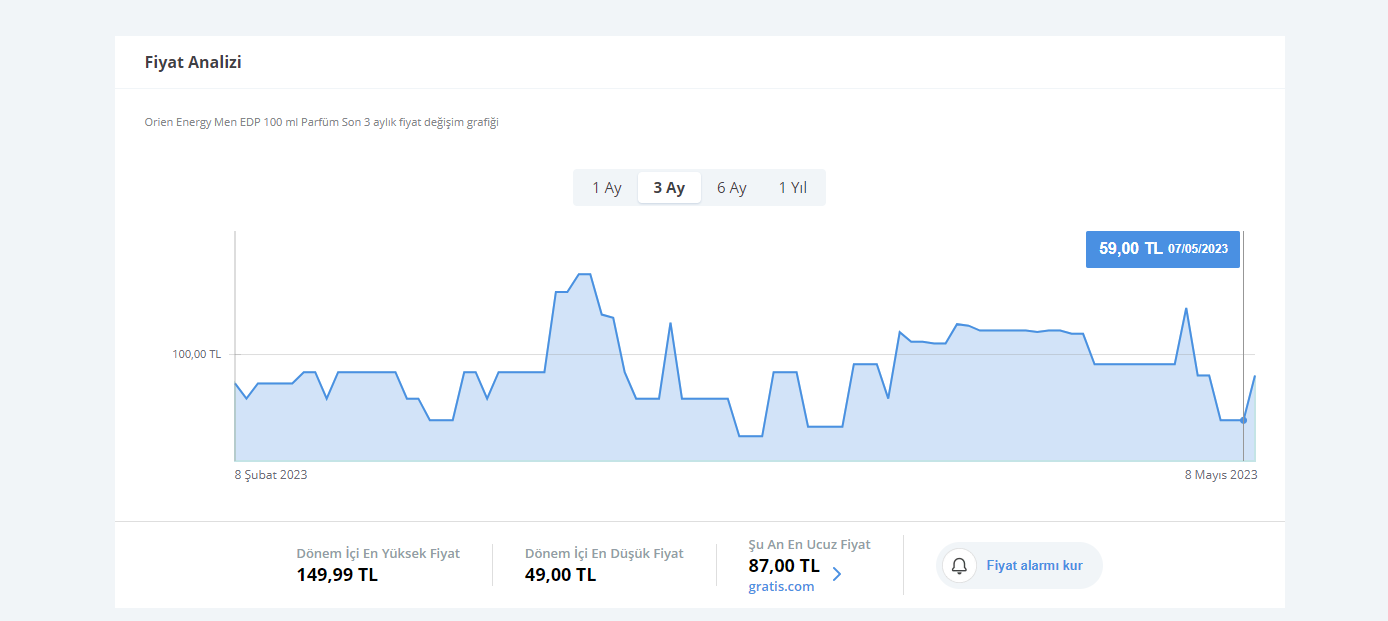This screenshot has width=1388, height=621.
Task: Open the gratis.com link
Action: pyautogui.click(x=781, y=587)
